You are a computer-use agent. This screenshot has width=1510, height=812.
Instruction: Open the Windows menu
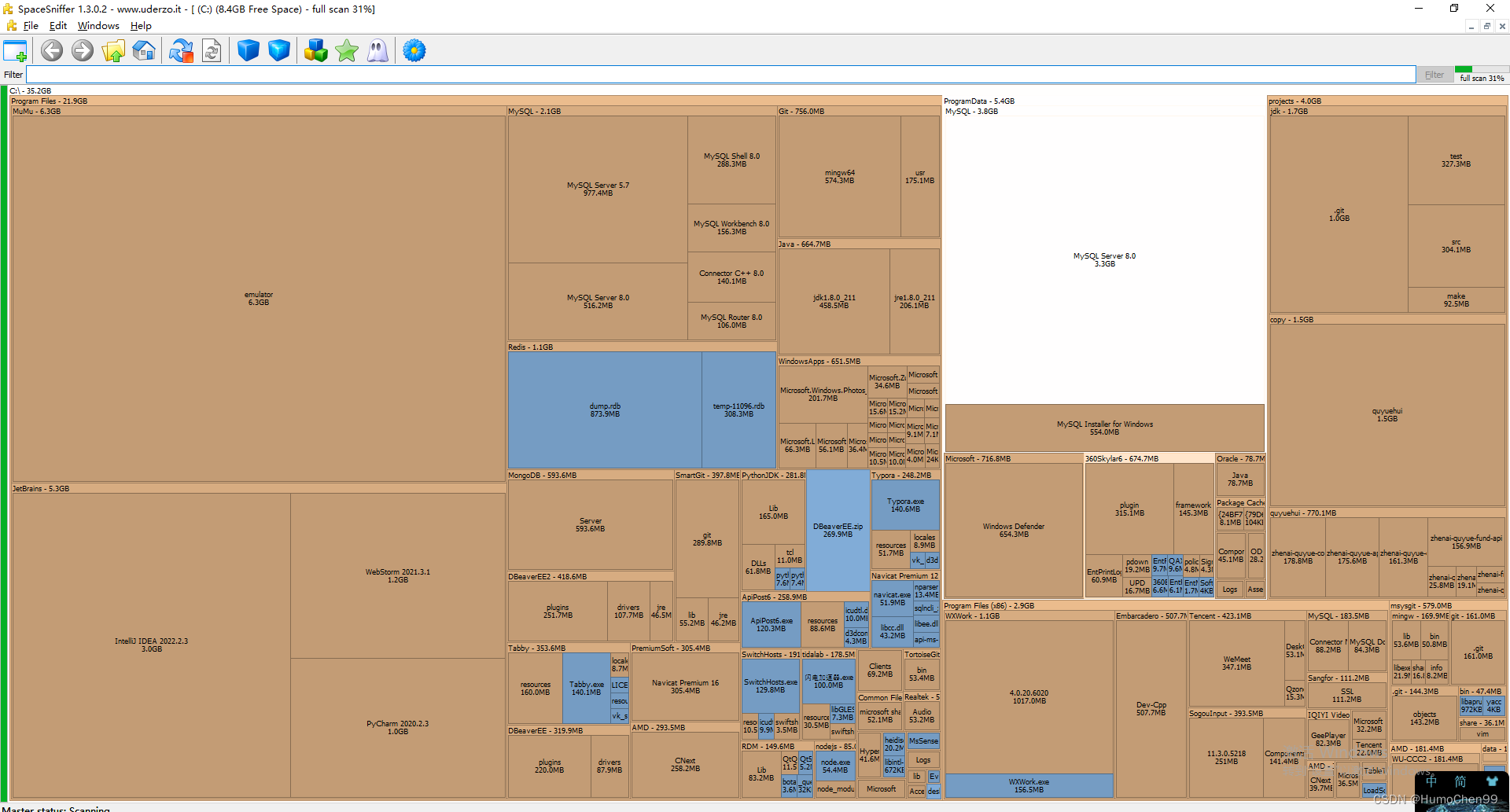(98, 26)
